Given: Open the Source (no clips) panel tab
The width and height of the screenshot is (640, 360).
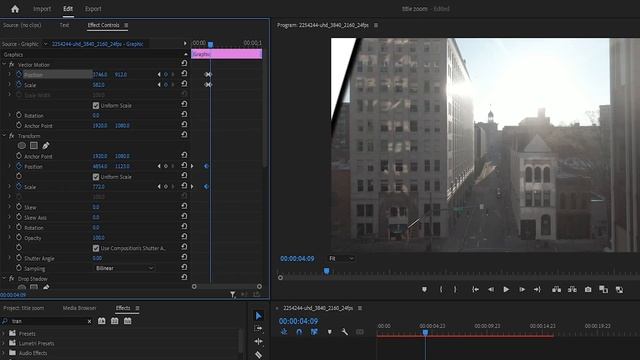Looking at the screenshot, I should pyautogui.click(x=22, y=25).
